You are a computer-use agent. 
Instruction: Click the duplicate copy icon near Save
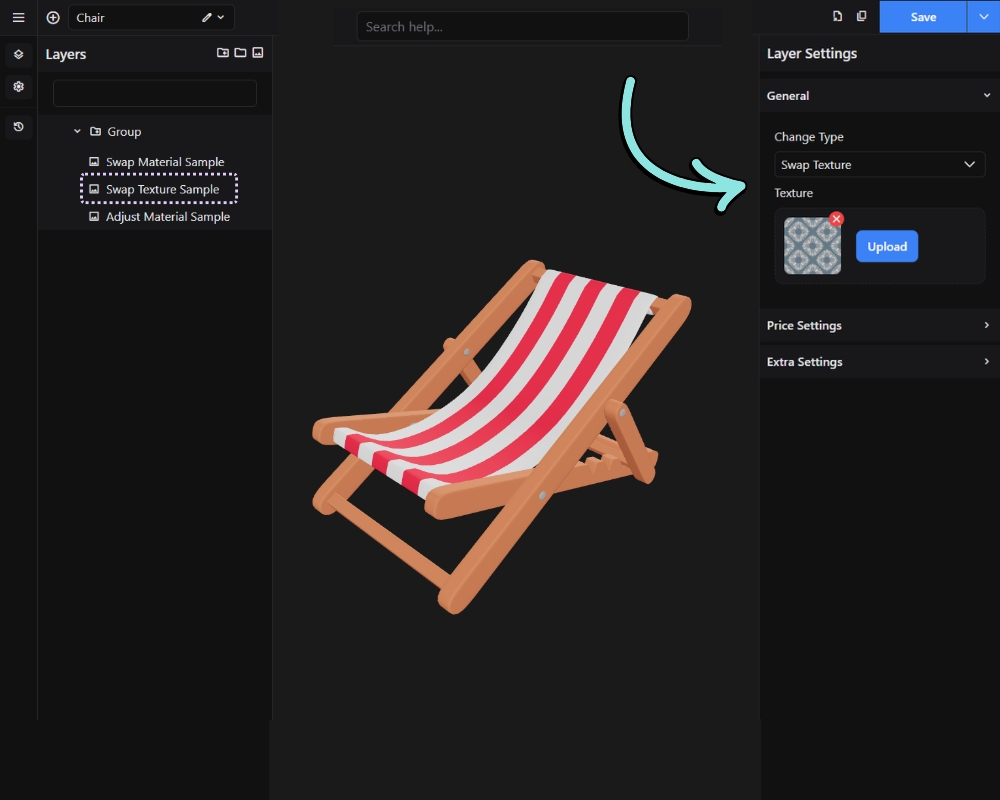pos(861,16)
